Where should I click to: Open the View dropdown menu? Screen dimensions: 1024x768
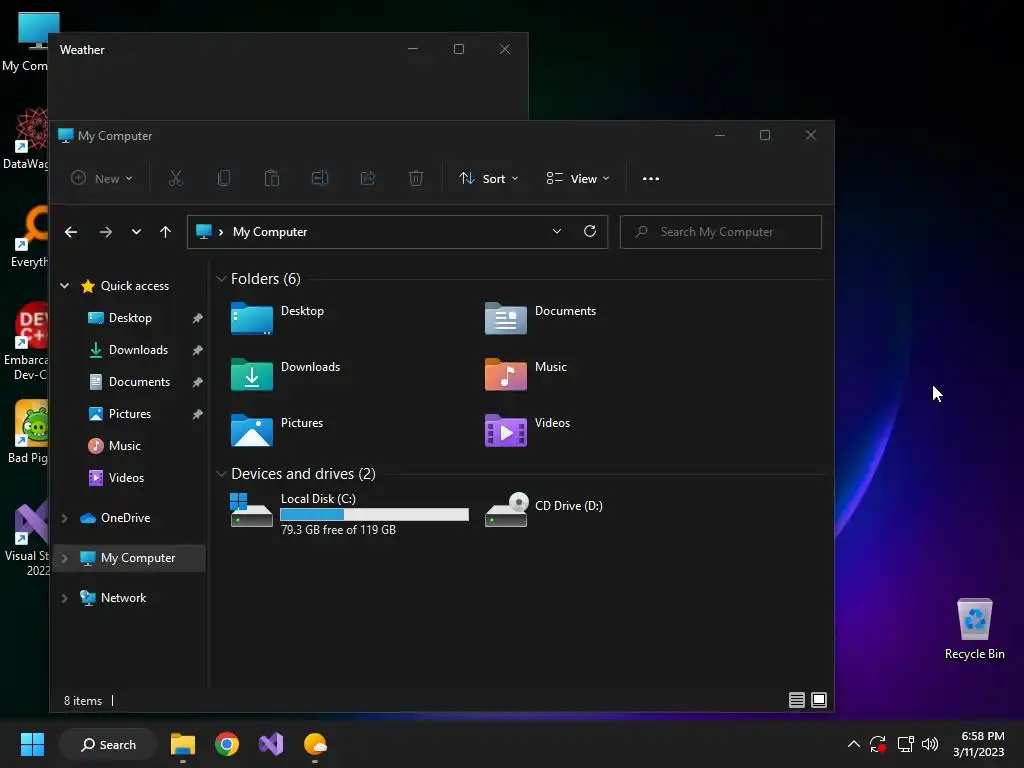tap(578, 178)
